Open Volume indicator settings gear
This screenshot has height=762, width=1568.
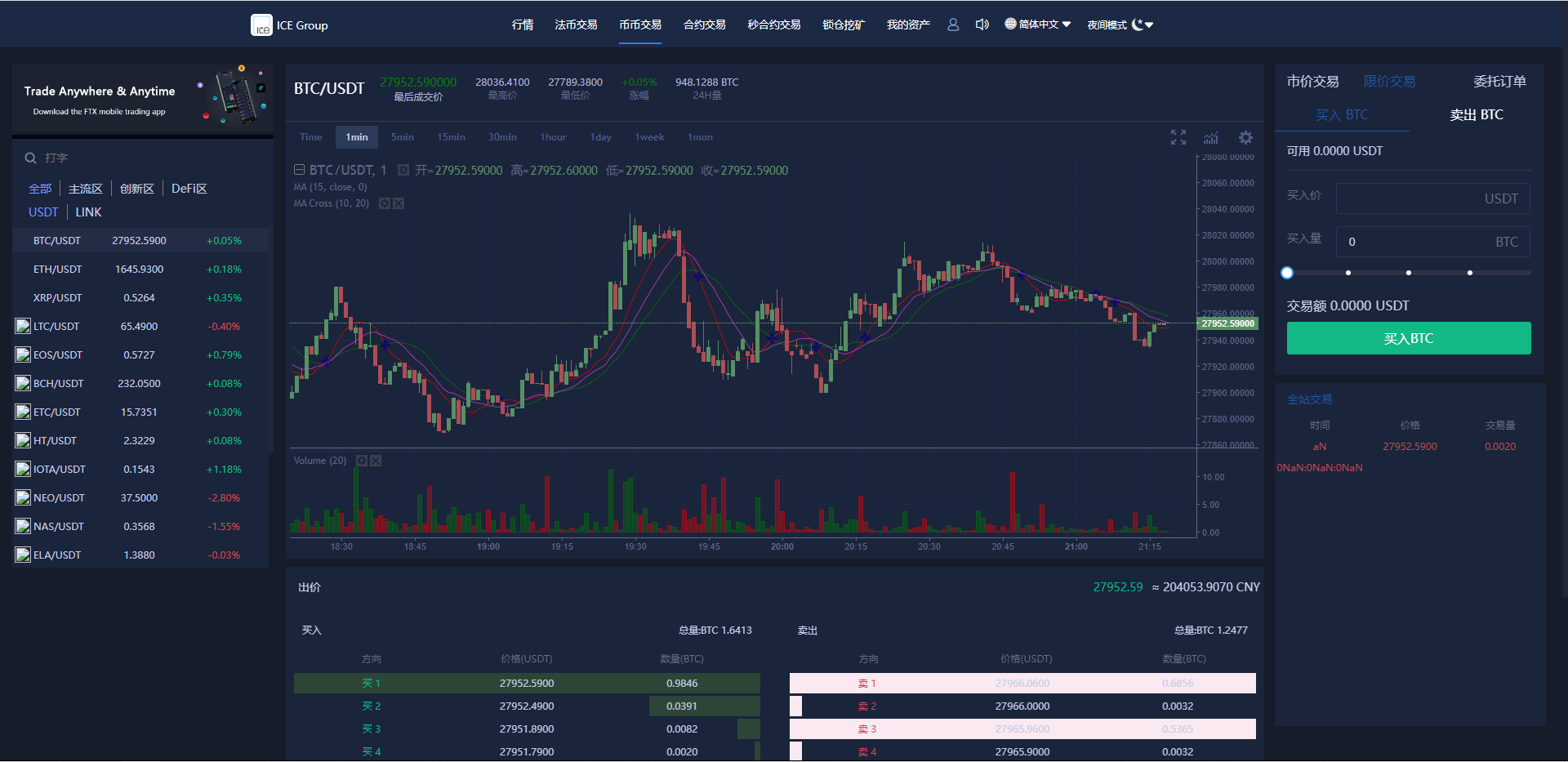tap(362, 461)
